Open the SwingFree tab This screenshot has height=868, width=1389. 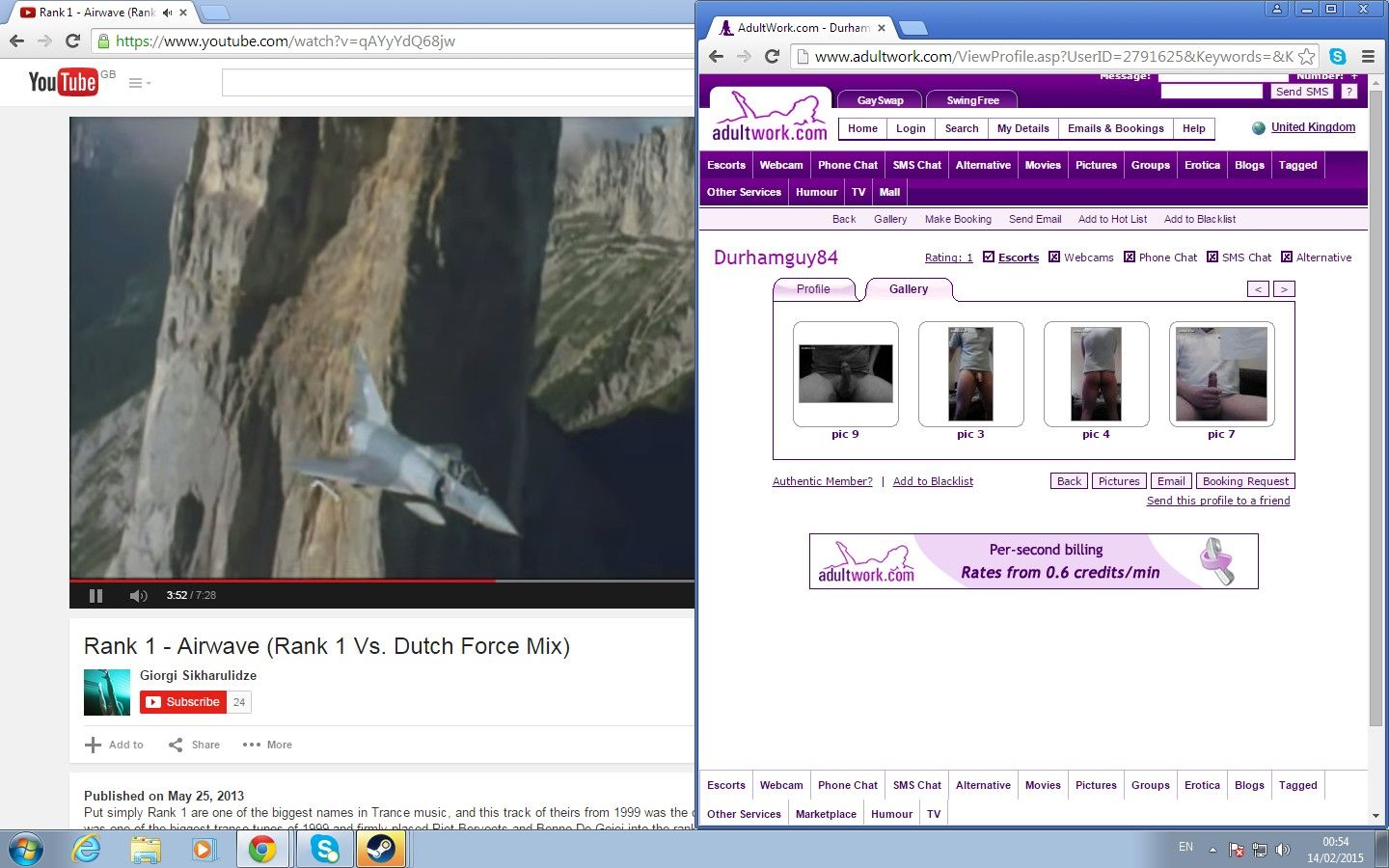coord(972,100)
